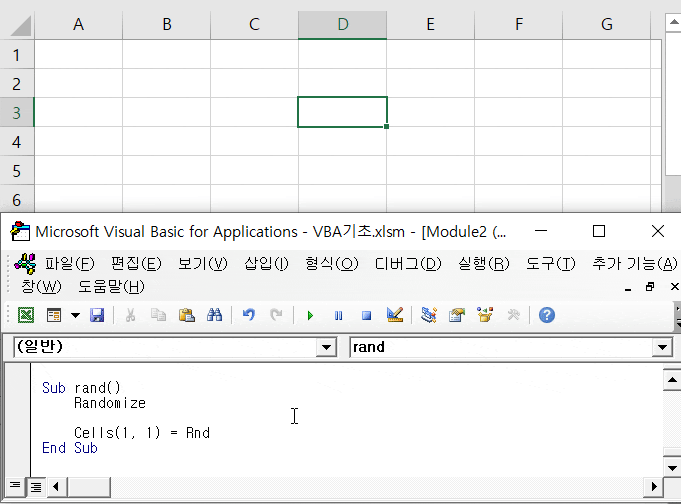Click the View Microsoft Excel toolbar icon

(26, 315)
